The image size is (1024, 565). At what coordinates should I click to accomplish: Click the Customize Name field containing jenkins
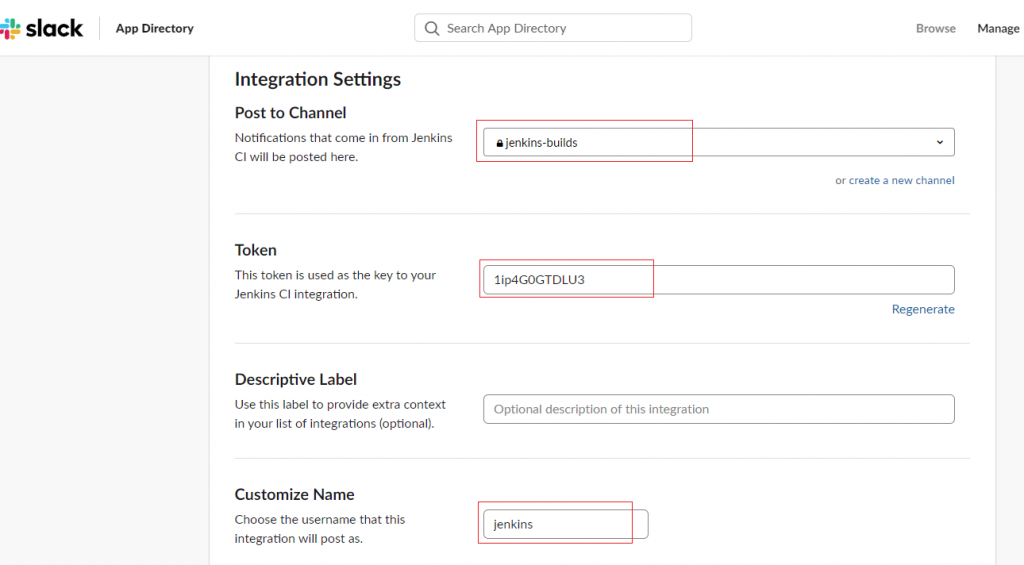565,524
